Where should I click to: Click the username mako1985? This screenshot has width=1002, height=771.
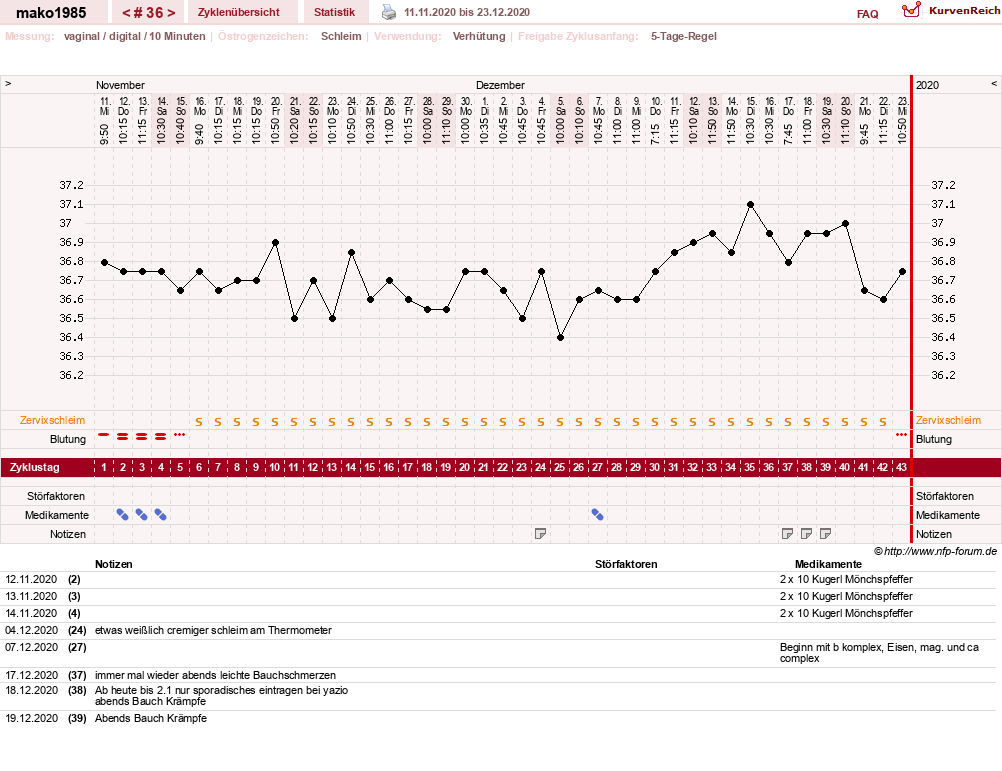pyautogui.click(x=51, y=13)
